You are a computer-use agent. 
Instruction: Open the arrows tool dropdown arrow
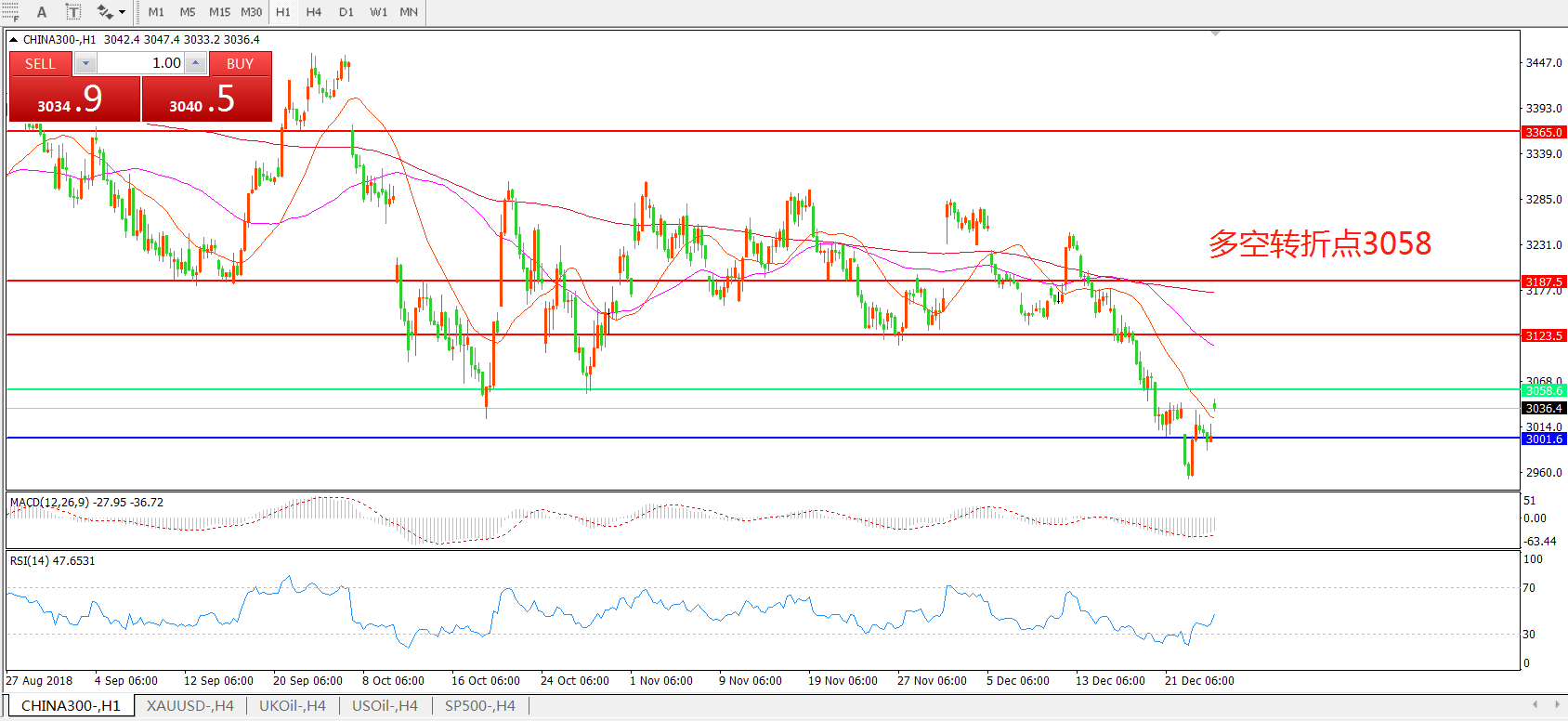122,12
